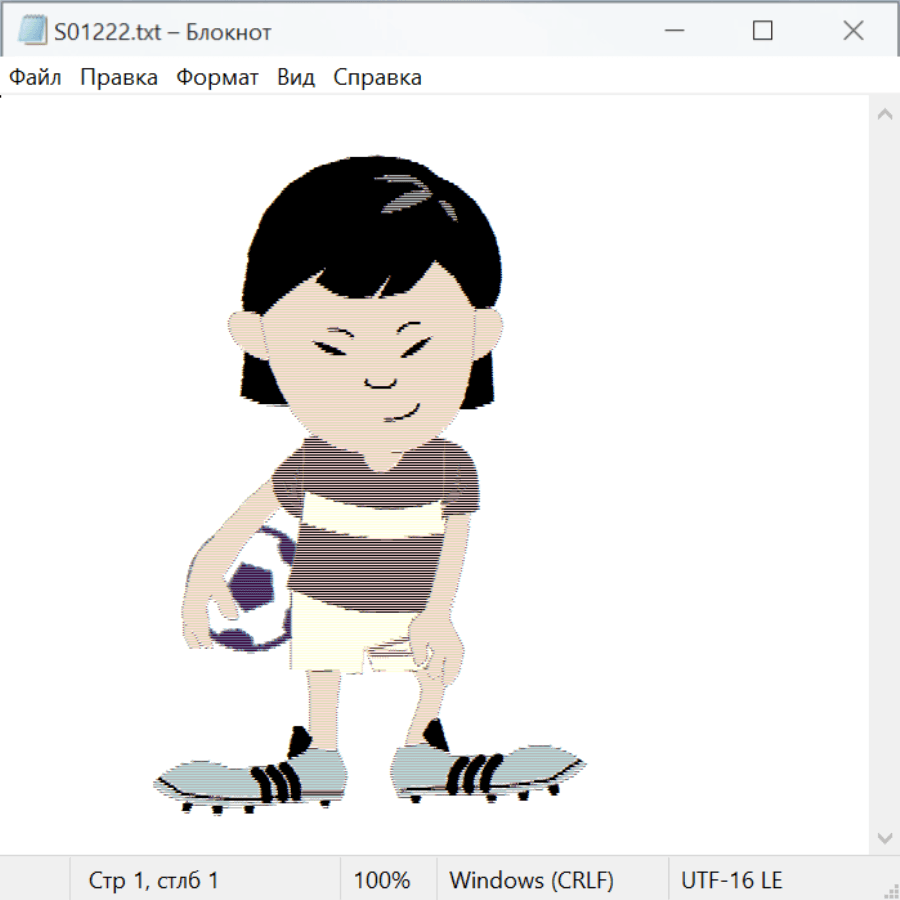This screenshot has width=900, height=900.
Task: Click the line and column indicator in status bar
Action: [x=154, y=881]
